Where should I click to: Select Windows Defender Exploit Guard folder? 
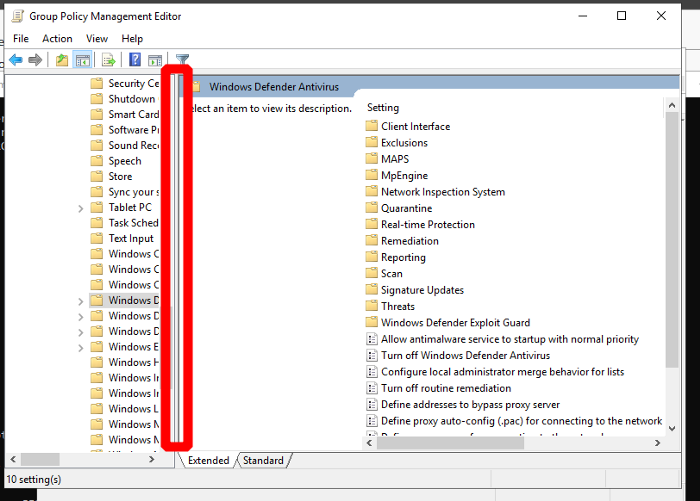tap(455, 323)
